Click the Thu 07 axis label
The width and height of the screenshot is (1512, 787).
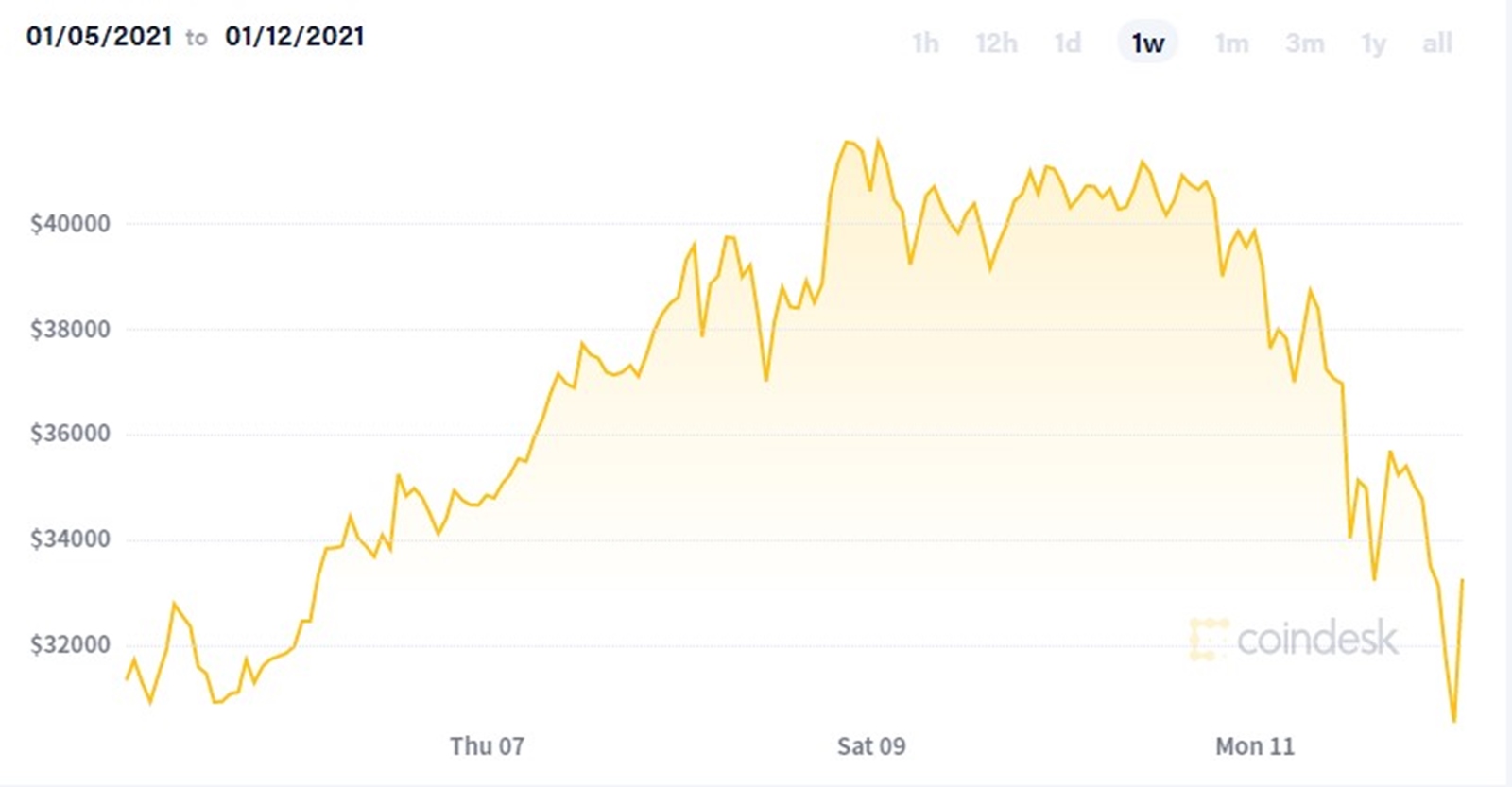tap(487, 746)
